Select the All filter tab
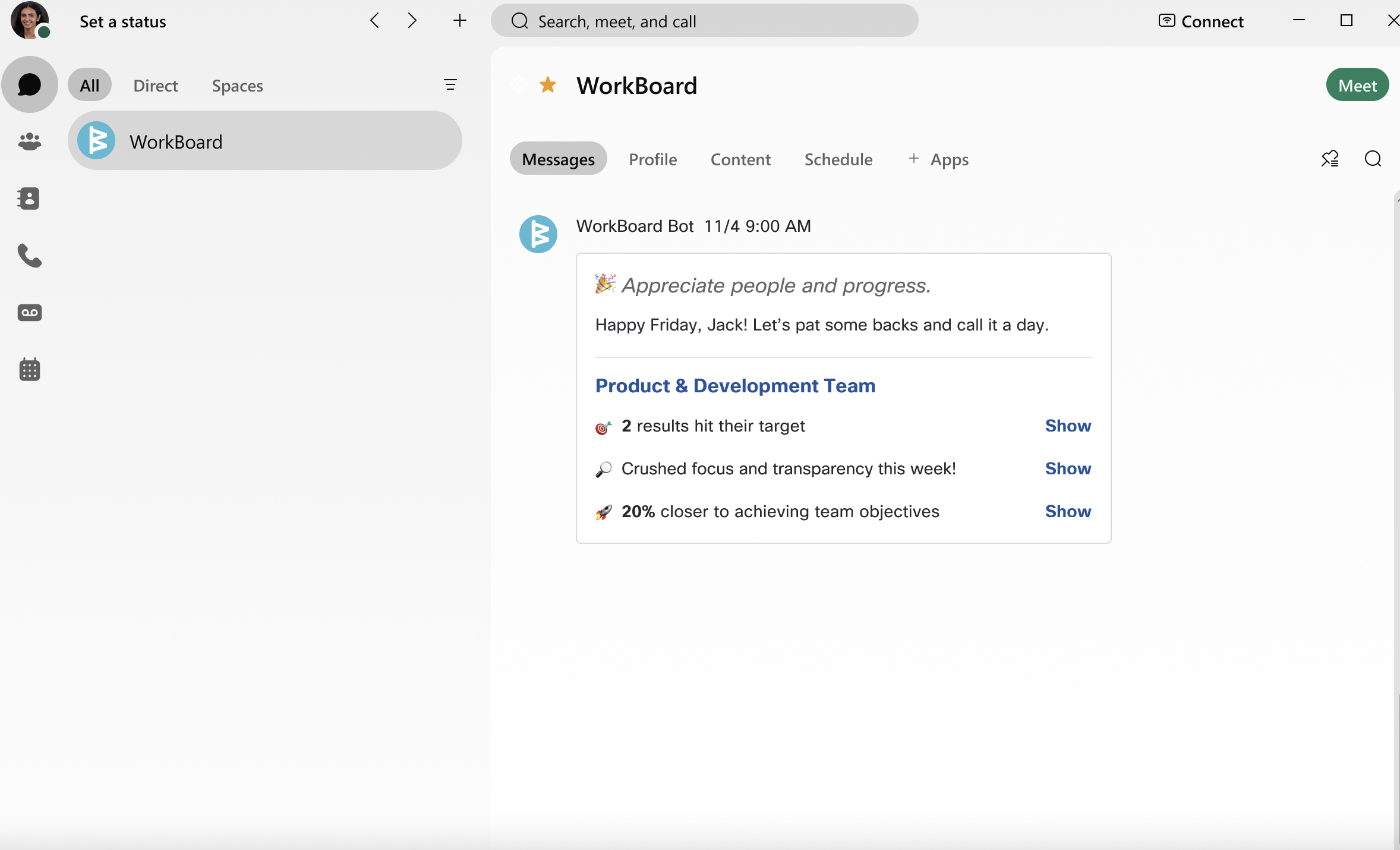Viewport: 1400px width, 850px height. (90, 85)
